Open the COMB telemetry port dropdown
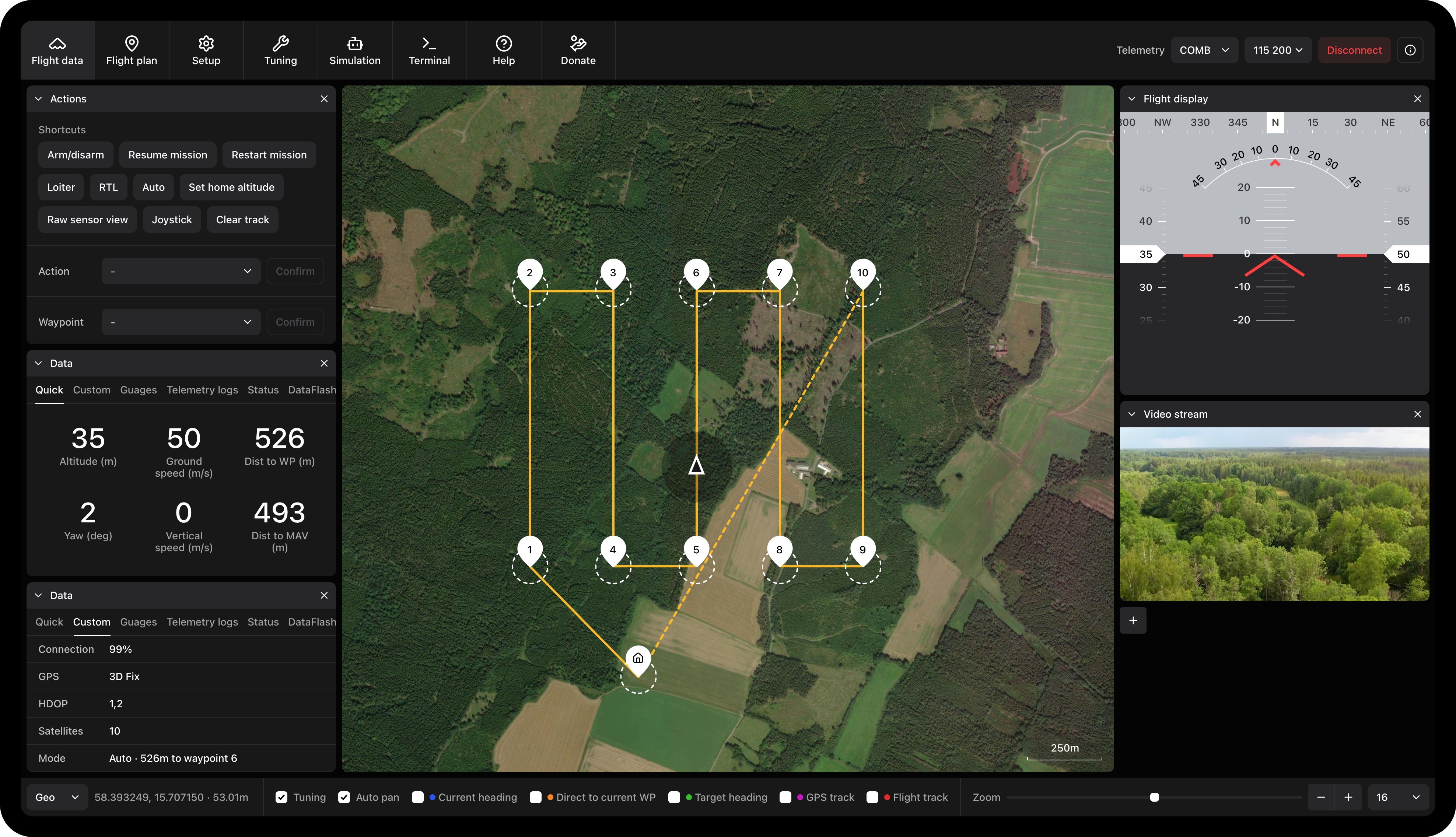The width and height of the screenshot is (1456, 837). click(1204, 50)
